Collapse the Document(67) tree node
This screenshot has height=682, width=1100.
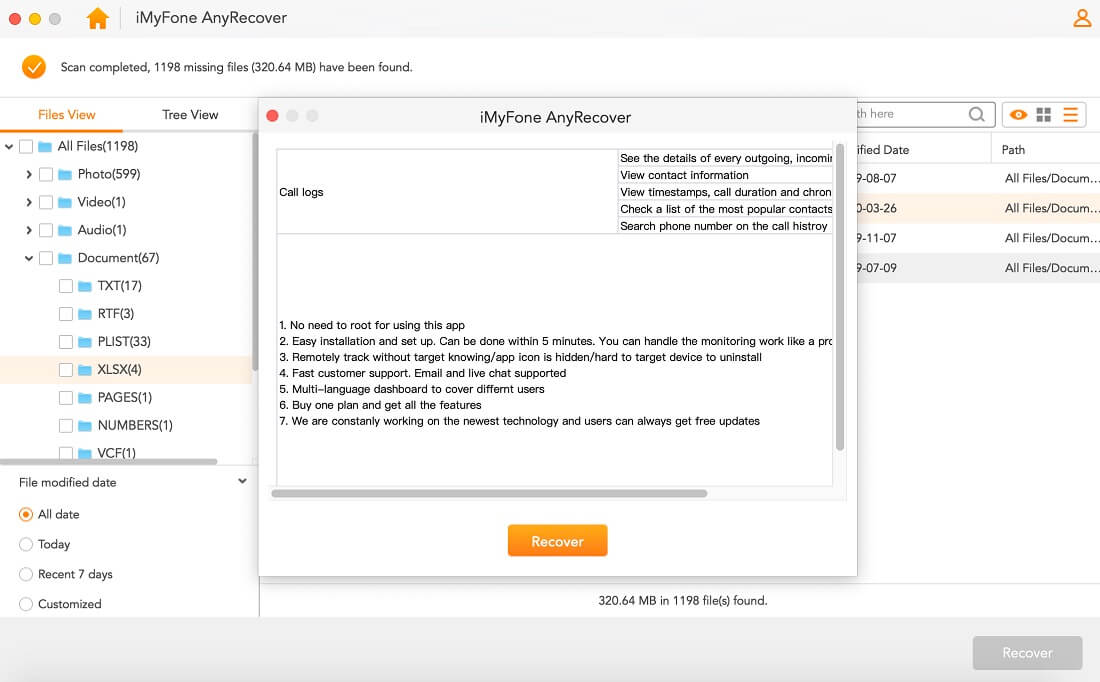27,257
